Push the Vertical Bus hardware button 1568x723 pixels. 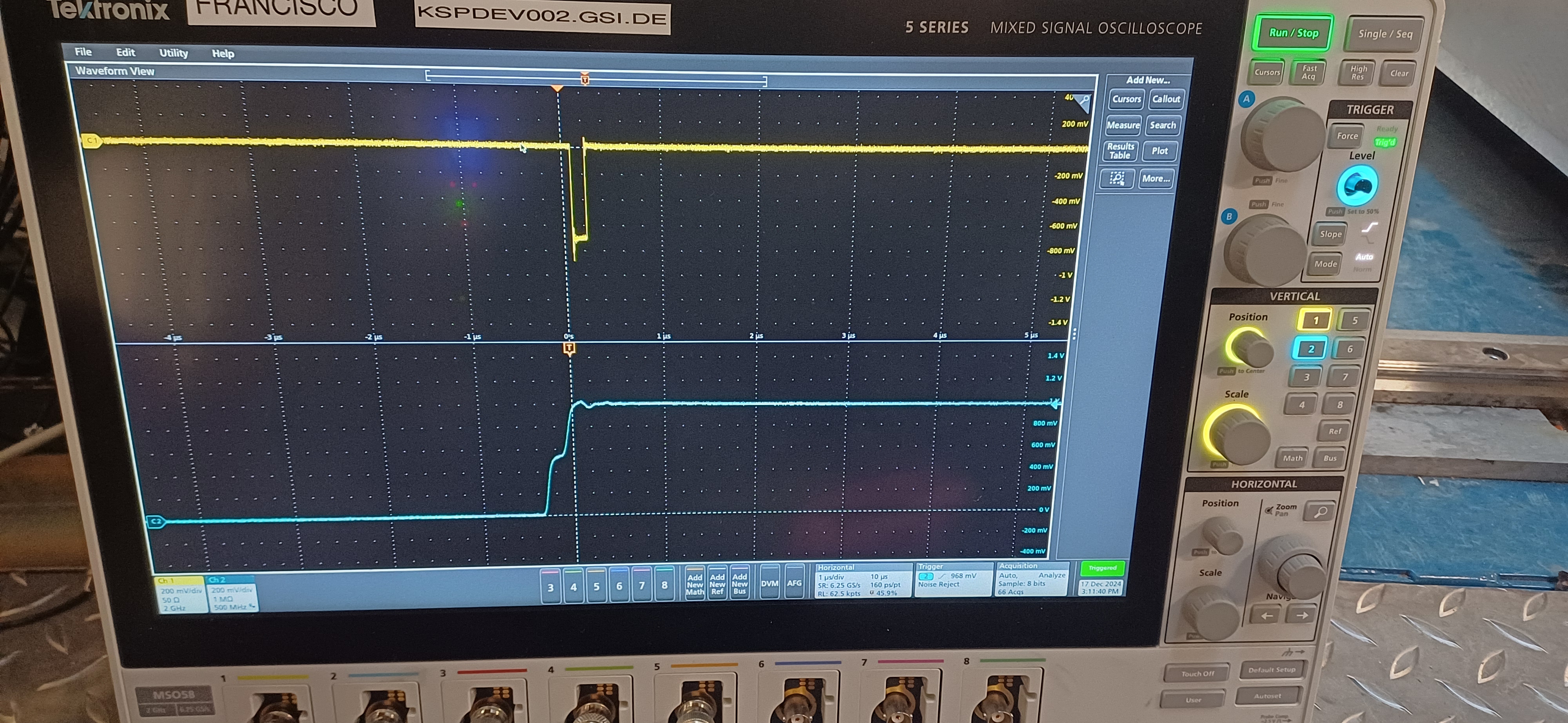coord(1330,458)
